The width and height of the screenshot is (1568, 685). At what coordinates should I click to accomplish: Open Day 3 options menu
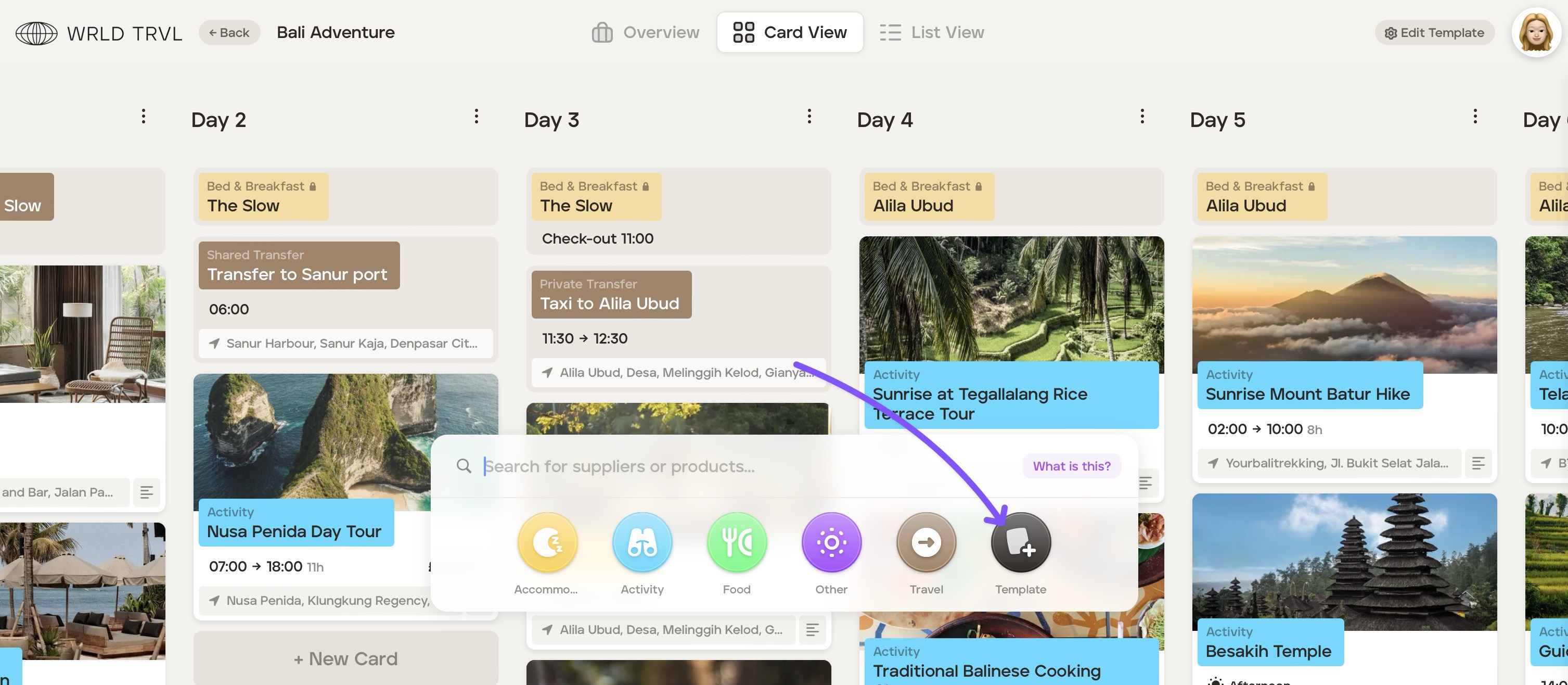809,116
